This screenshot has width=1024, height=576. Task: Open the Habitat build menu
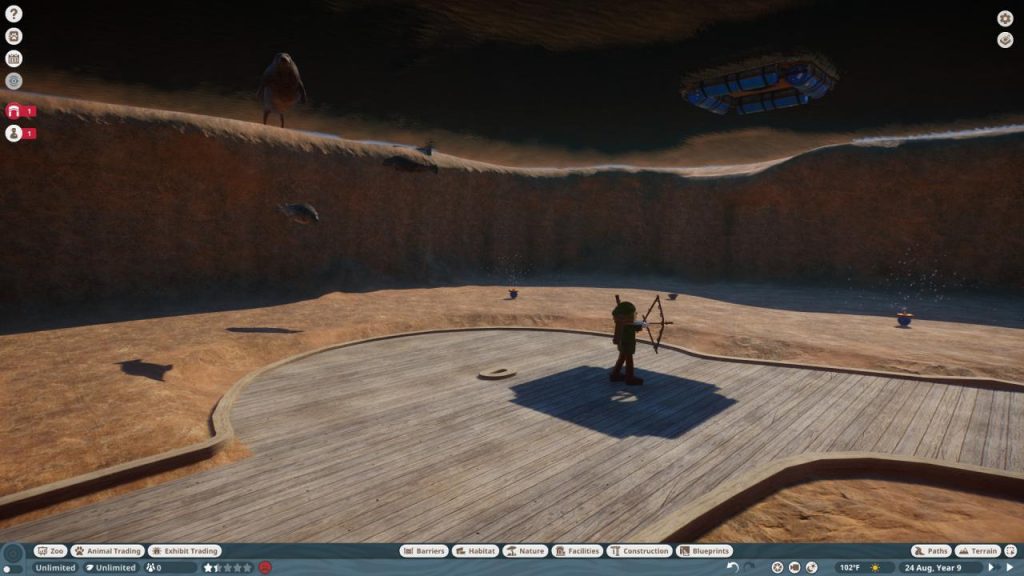tap(475, 551)
